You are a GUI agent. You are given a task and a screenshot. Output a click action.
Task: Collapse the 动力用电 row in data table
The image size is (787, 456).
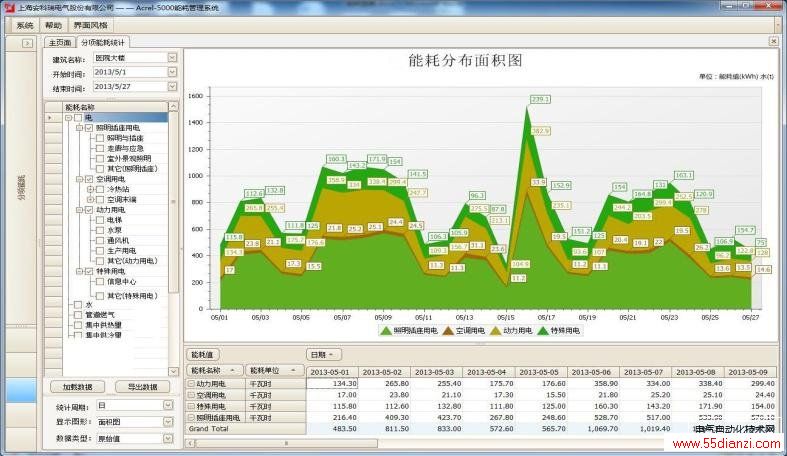coord(191,384)
